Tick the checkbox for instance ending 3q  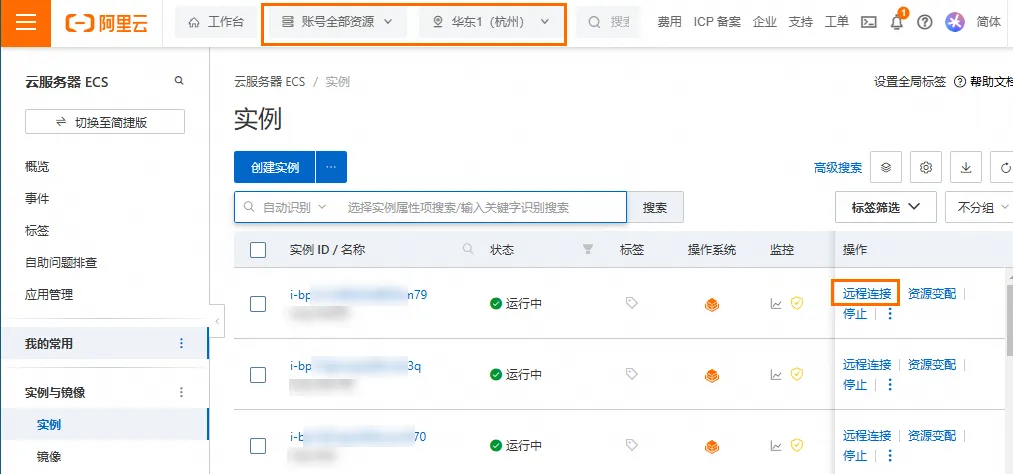coord(258,374)
